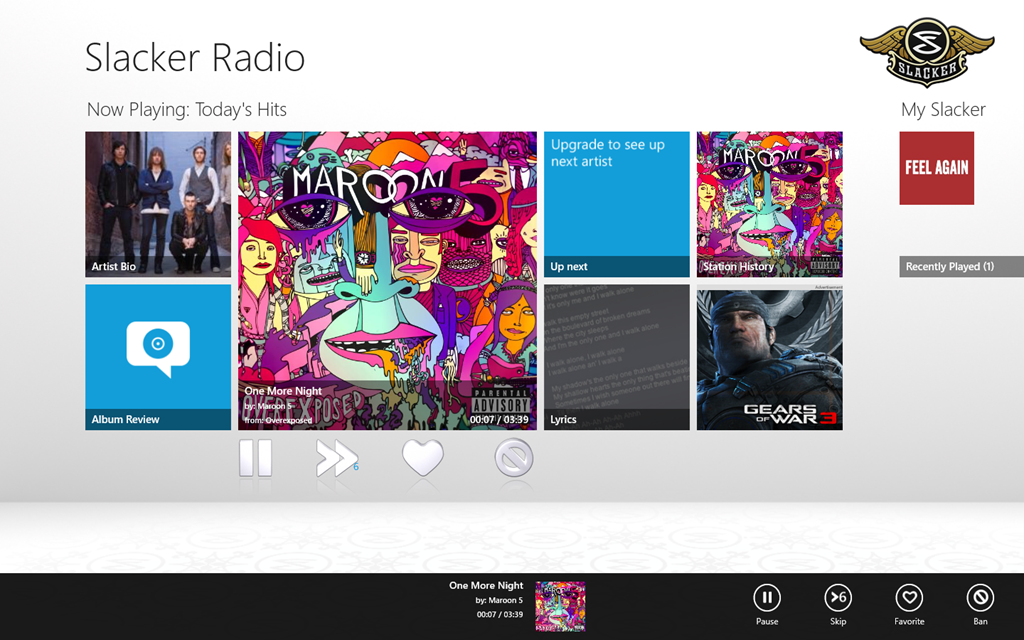The image size is (1024, 640).
Task: Click the Gears of War 3 advertisement
Action: coord(769,359)
